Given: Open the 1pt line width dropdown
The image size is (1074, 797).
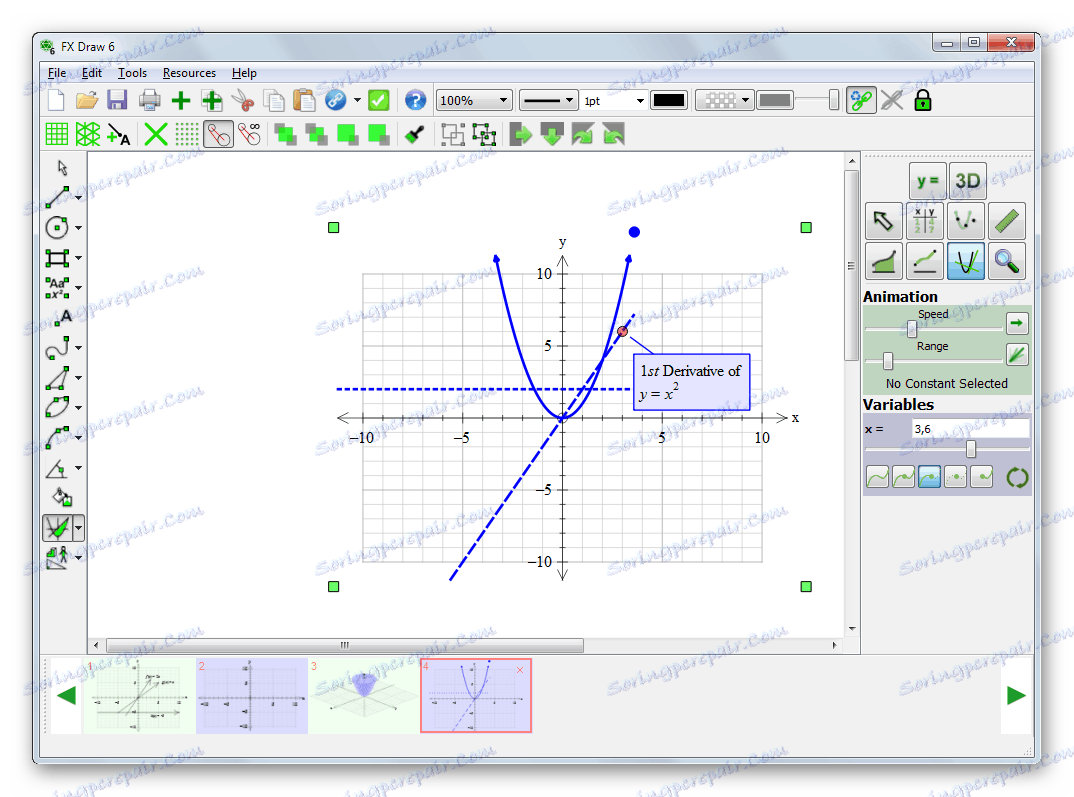Looking at the screenshot, I should click(613, 100).
